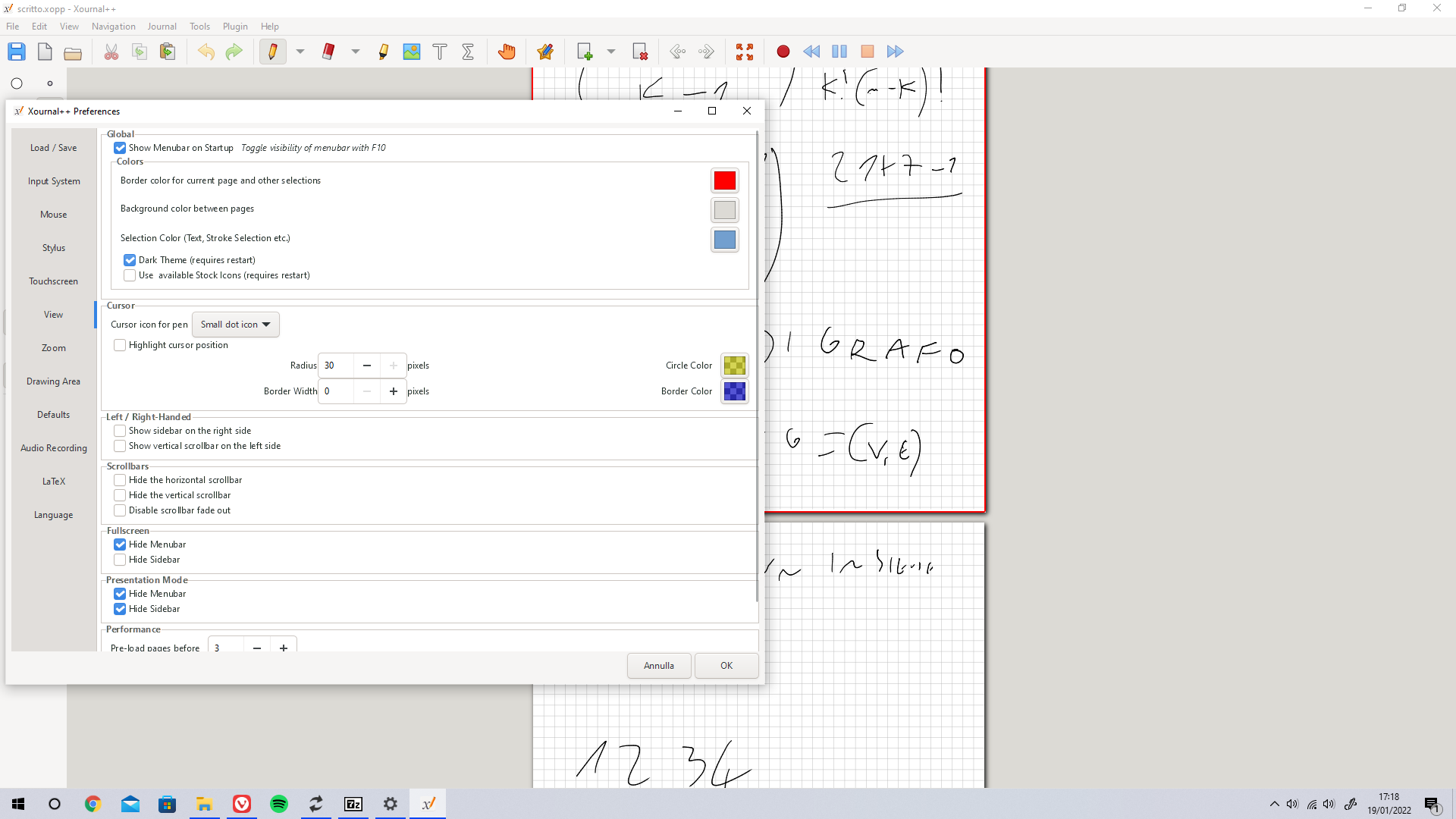The image size is (1456, 819).
Task: Open file using the folder icon
Action: tap(73, 52)
